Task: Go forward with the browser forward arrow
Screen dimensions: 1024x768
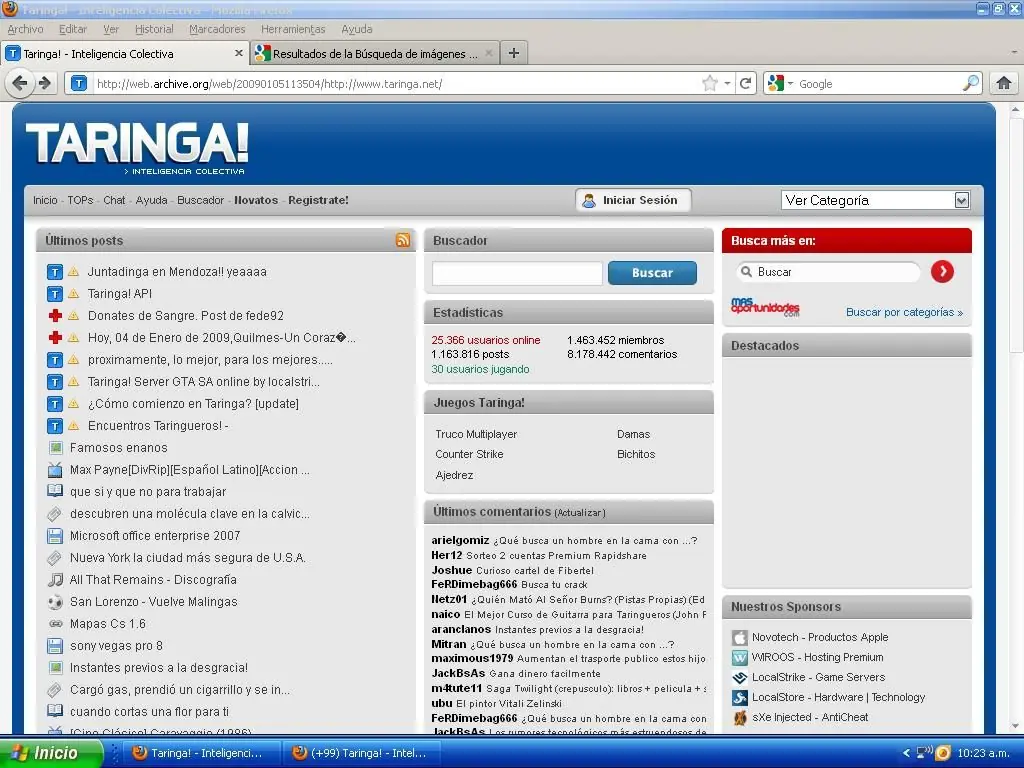Action: tap(45, 84)
